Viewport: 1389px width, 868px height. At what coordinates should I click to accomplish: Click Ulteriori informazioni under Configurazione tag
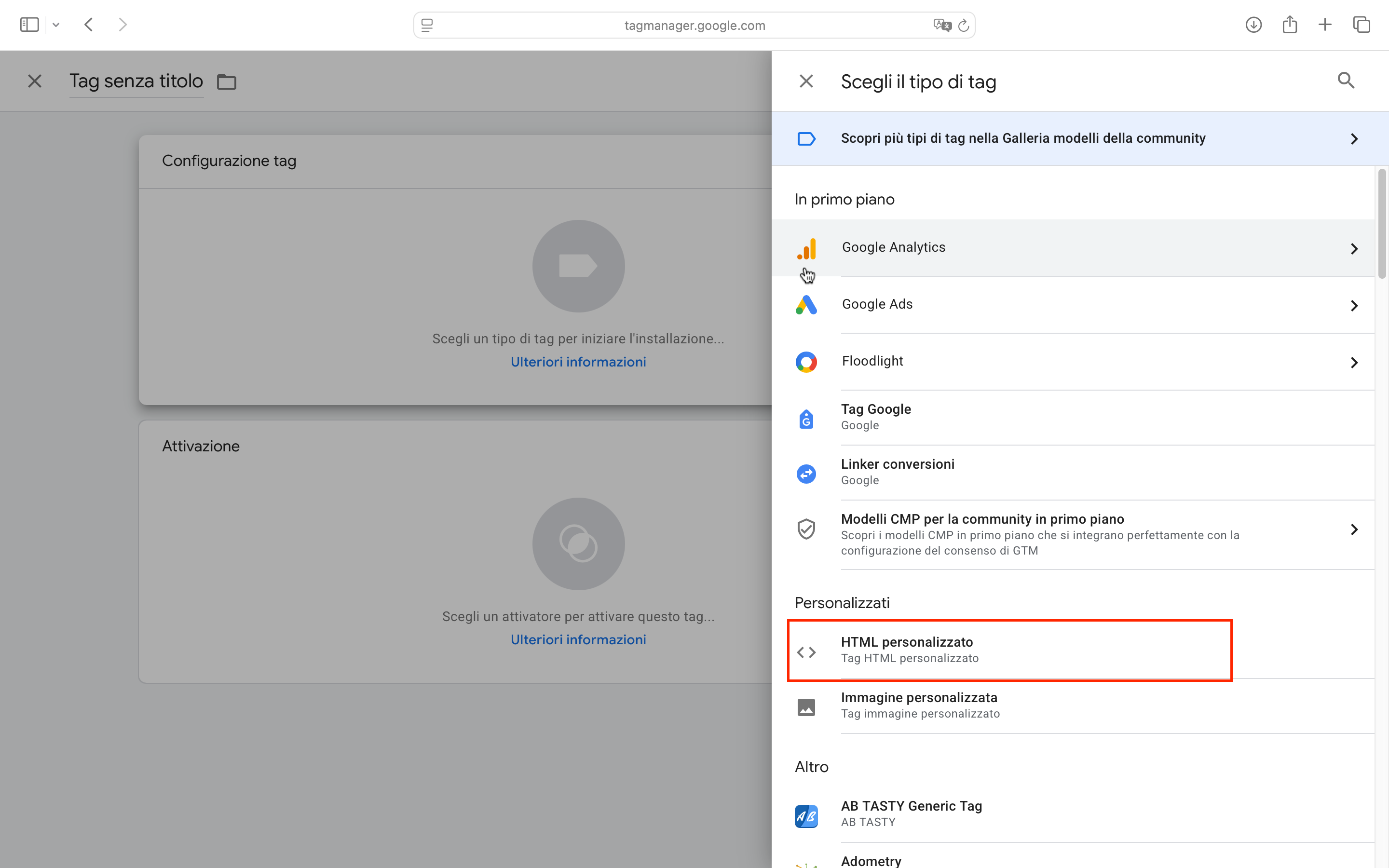point(578,362)
